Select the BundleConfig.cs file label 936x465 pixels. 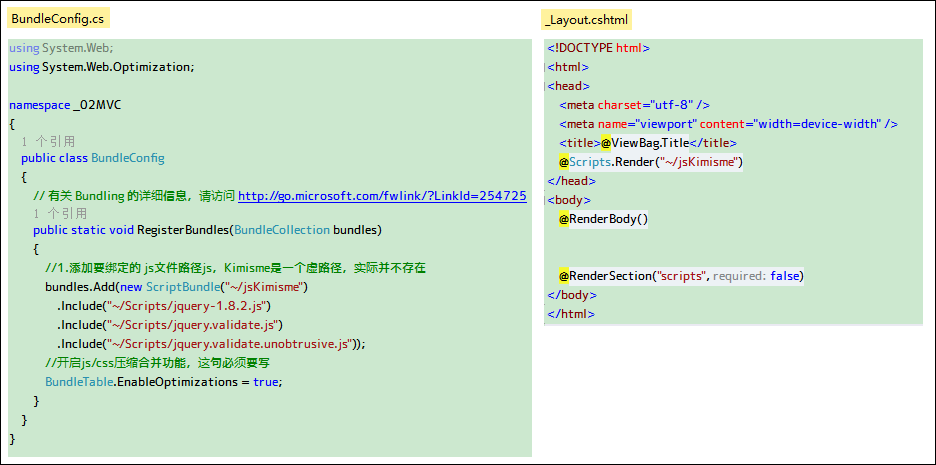[x=58, y=19]
